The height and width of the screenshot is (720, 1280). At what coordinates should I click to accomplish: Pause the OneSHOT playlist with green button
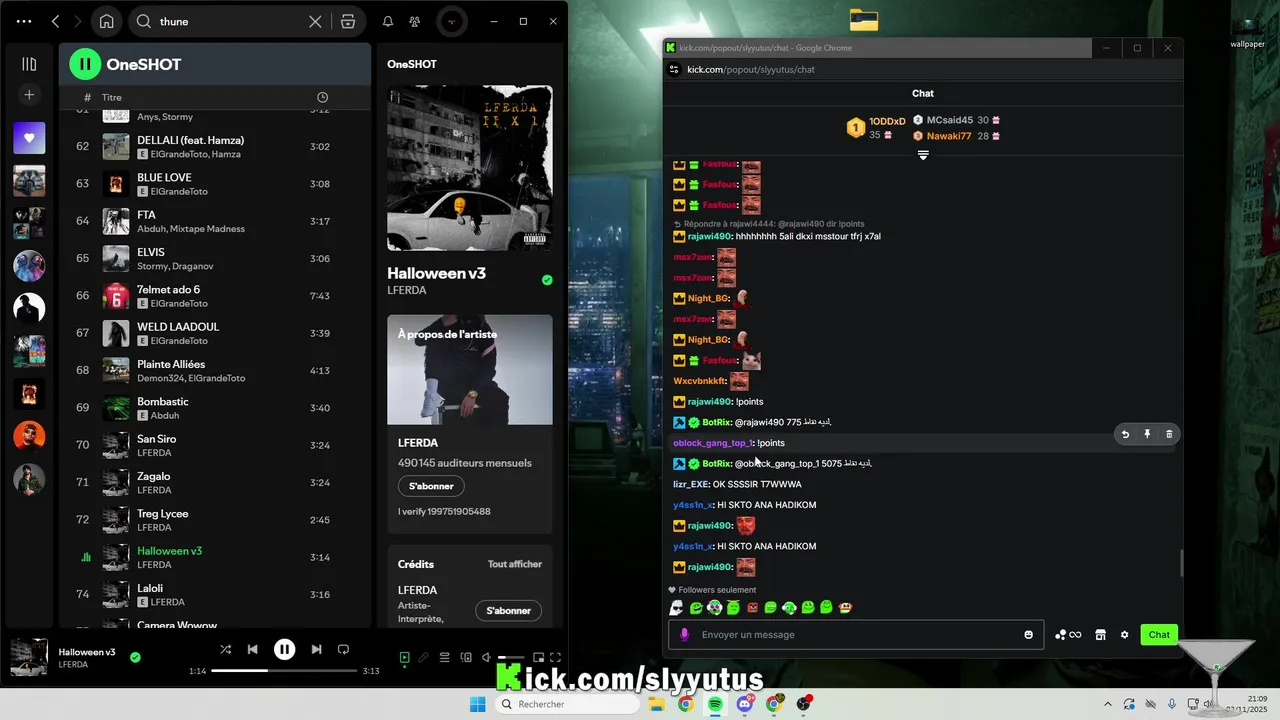point(85,64)
